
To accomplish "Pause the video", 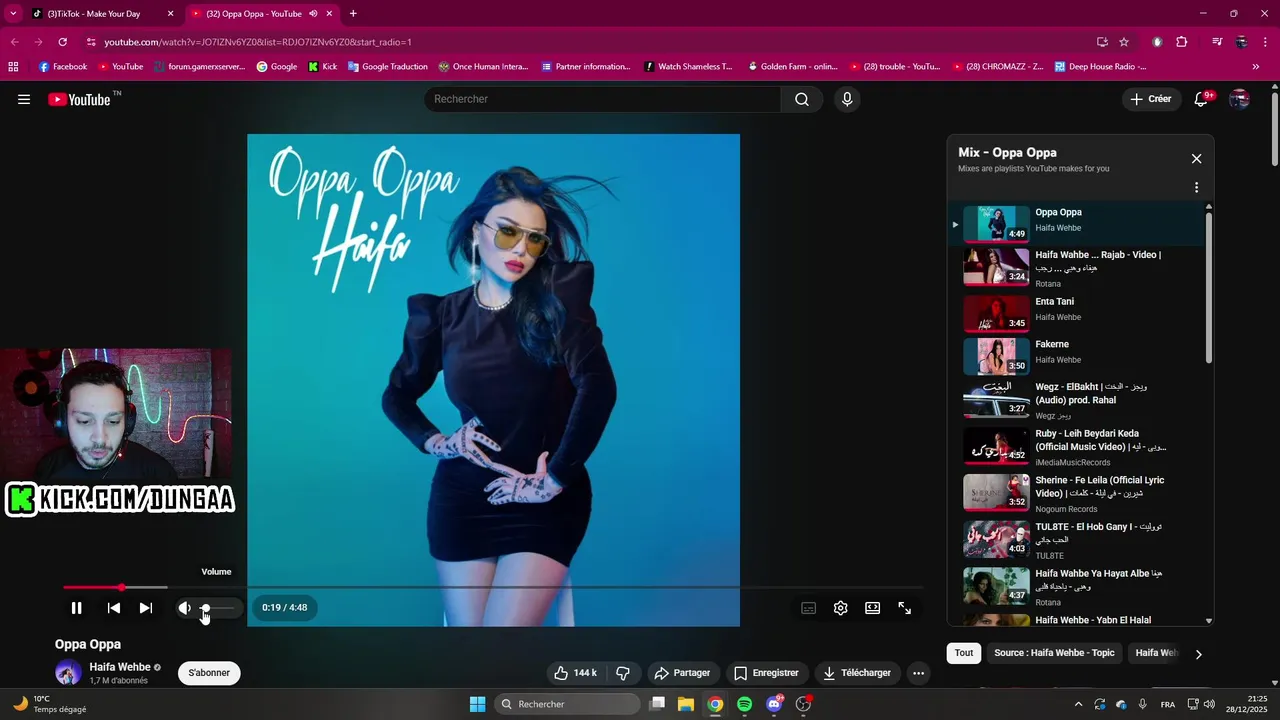I will click(x=76, y=608).
